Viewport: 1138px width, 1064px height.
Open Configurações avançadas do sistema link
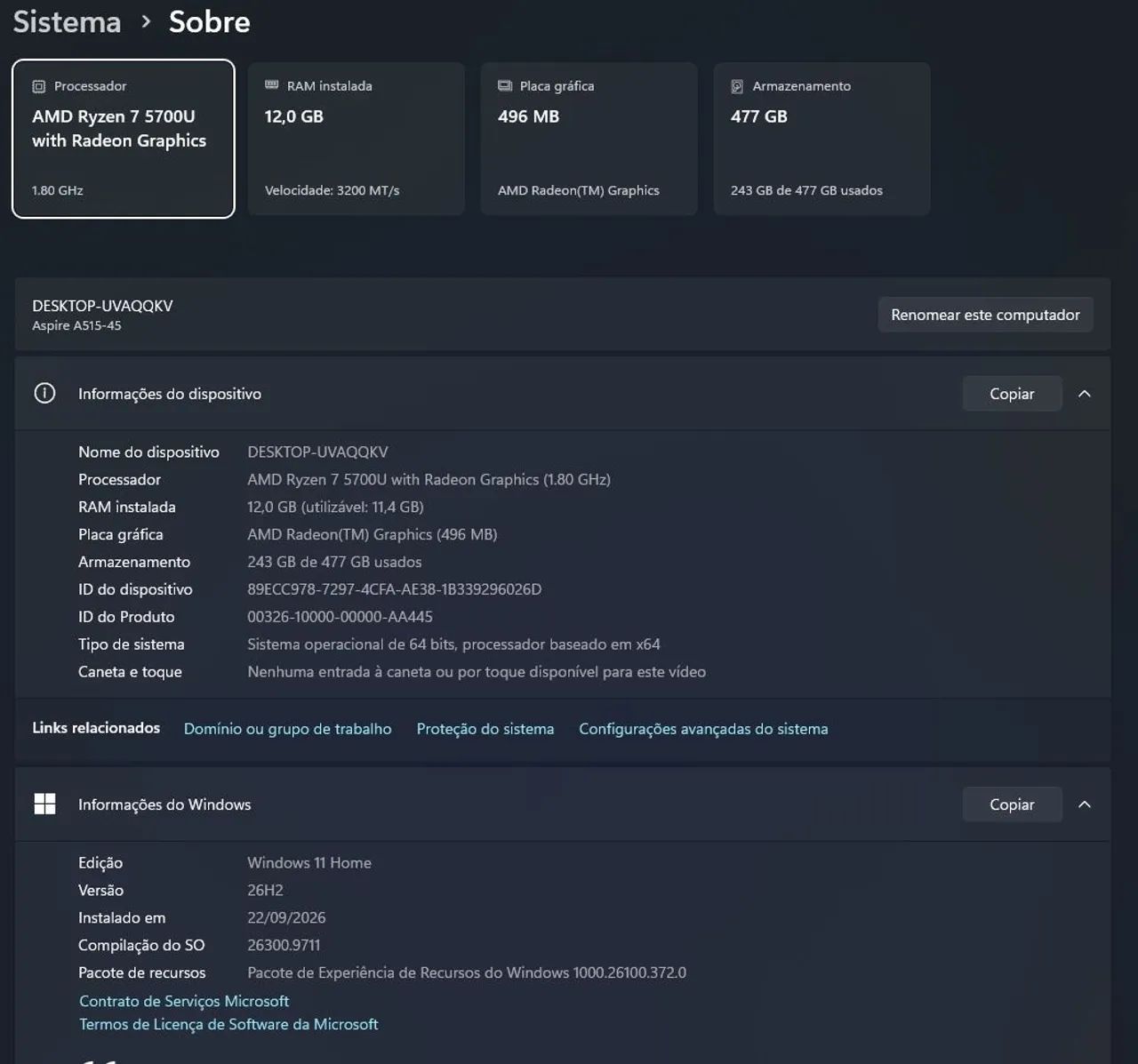tap(703, 729)
